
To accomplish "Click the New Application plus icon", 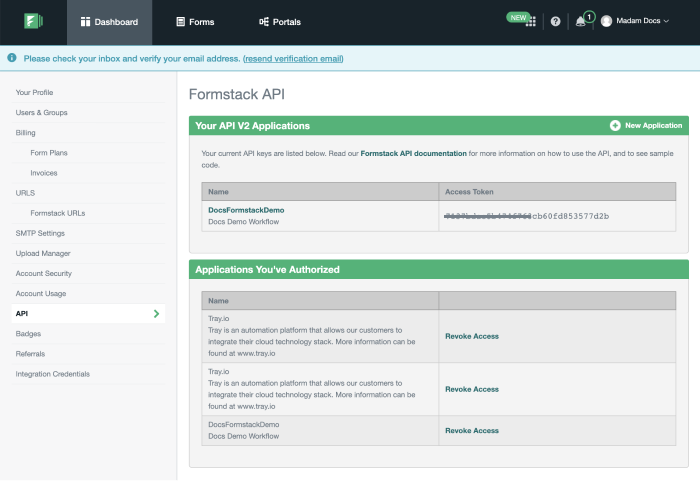I will [x=615, y=126].
